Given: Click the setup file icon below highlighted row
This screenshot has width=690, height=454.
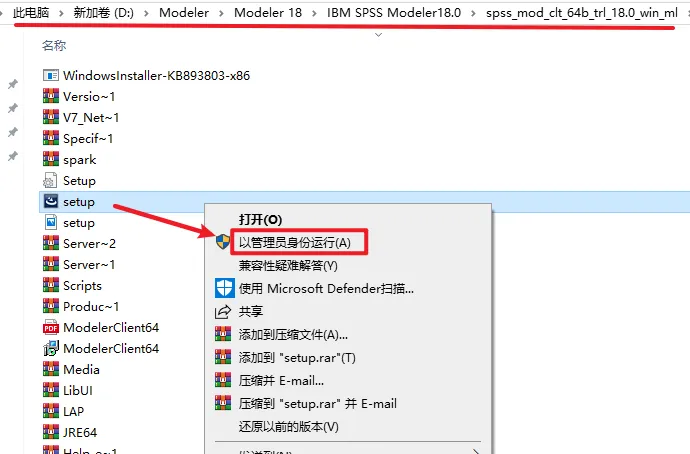Looking at the screenshot, I should [x=51, y=222].
